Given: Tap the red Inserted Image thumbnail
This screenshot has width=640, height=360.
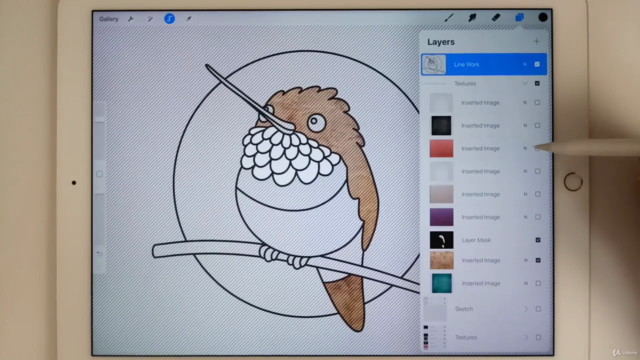Looking at the screenshot, I should coord(441,149).
